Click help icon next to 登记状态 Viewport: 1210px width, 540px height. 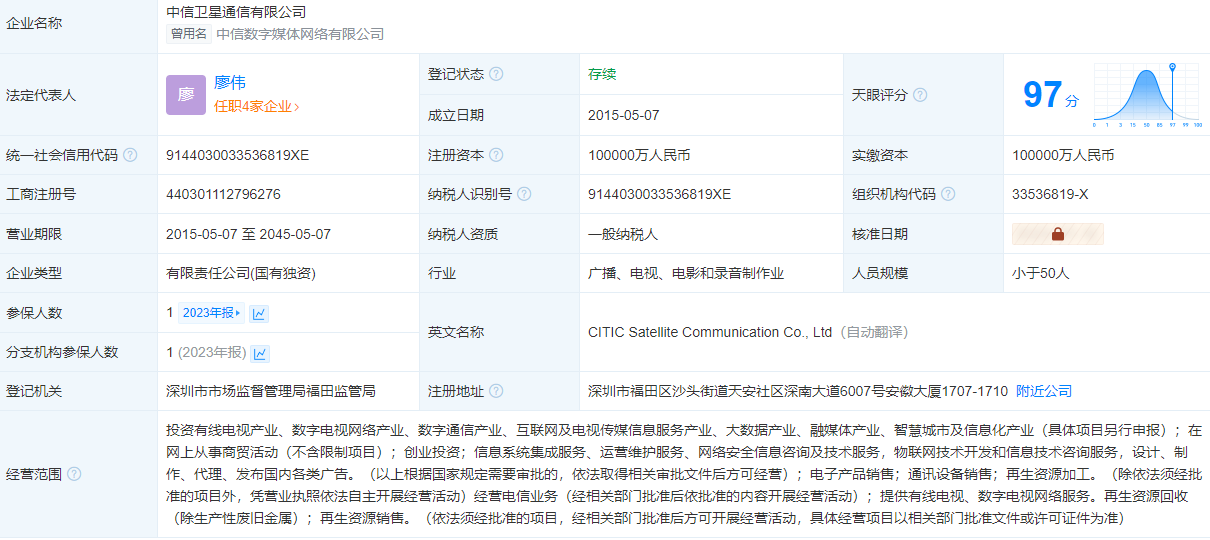coord(496,74)
